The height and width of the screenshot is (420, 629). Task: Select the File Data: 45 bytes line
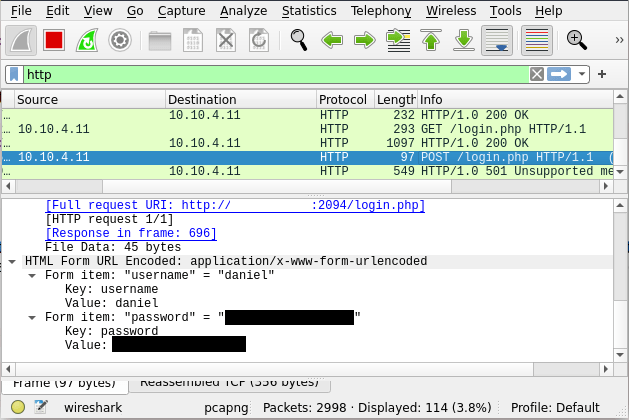113,247
